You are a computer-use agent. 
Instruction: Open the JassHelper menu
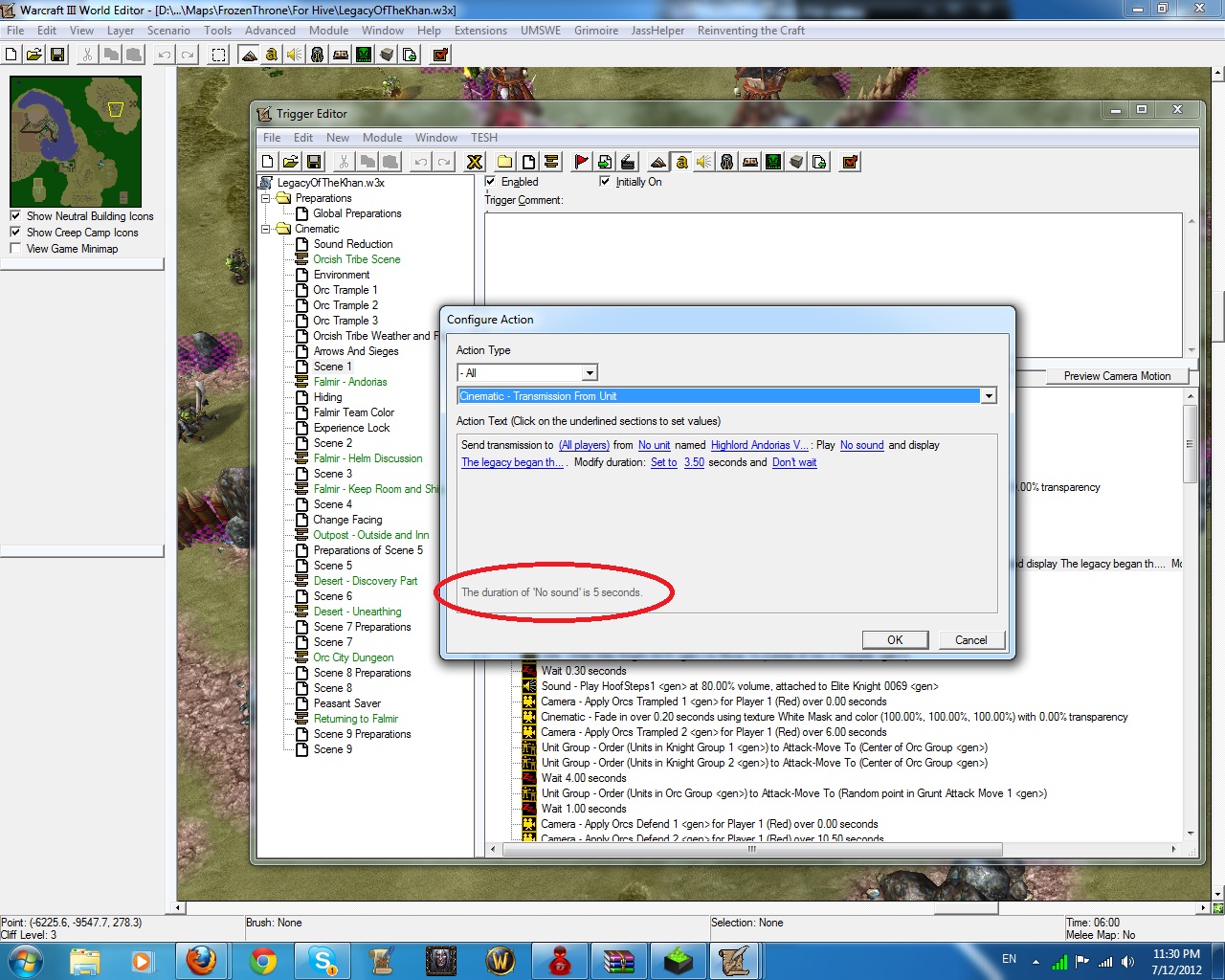point(657,30)
